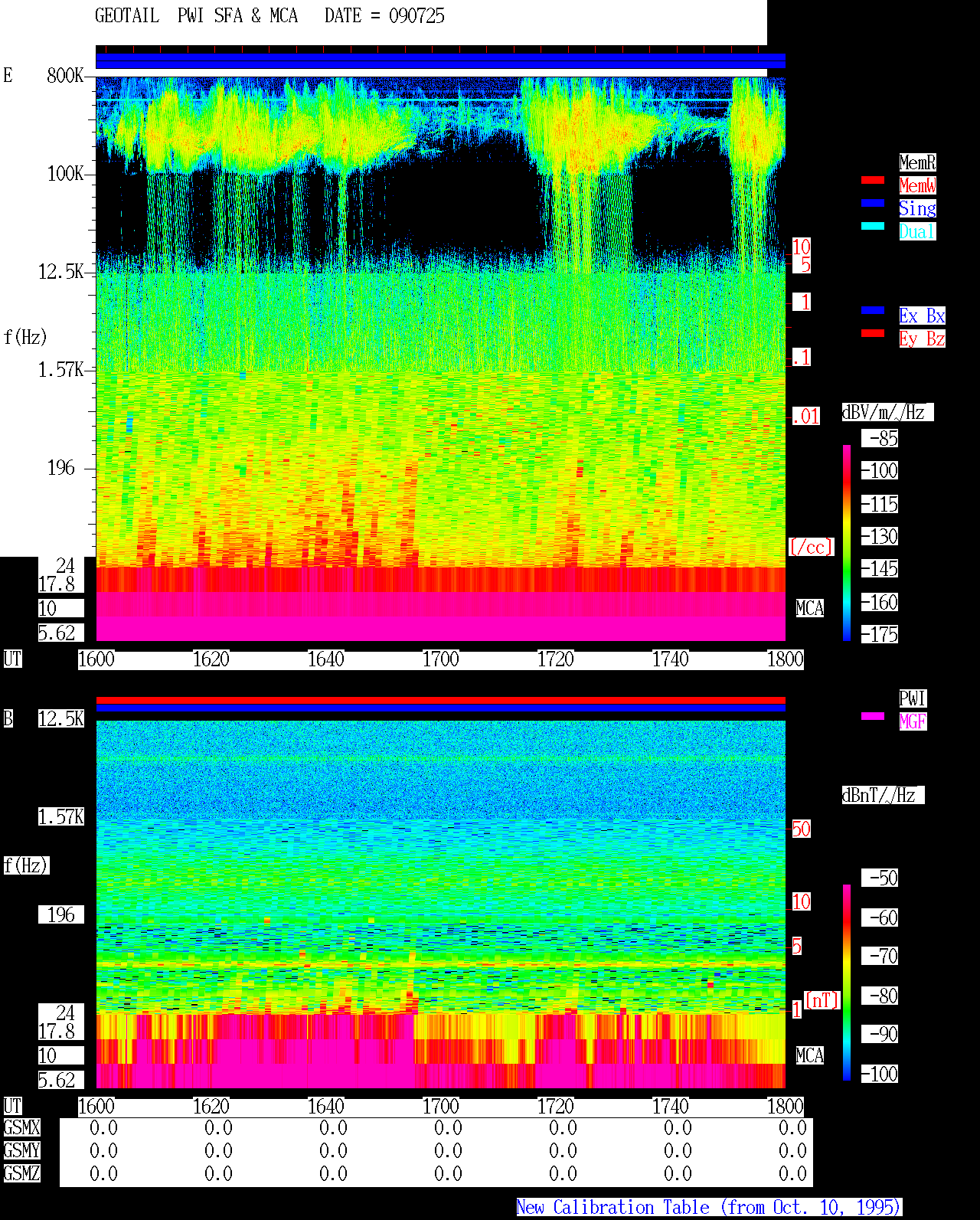Click the dBV/m/√Hz color scale bar
This screenshot has height=1220, width=980.
pos(847,542)
